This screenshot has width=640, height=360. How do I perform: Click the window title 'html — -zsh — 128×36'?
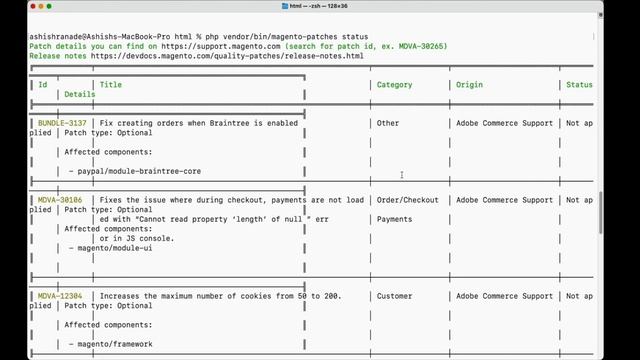[318, 6]
